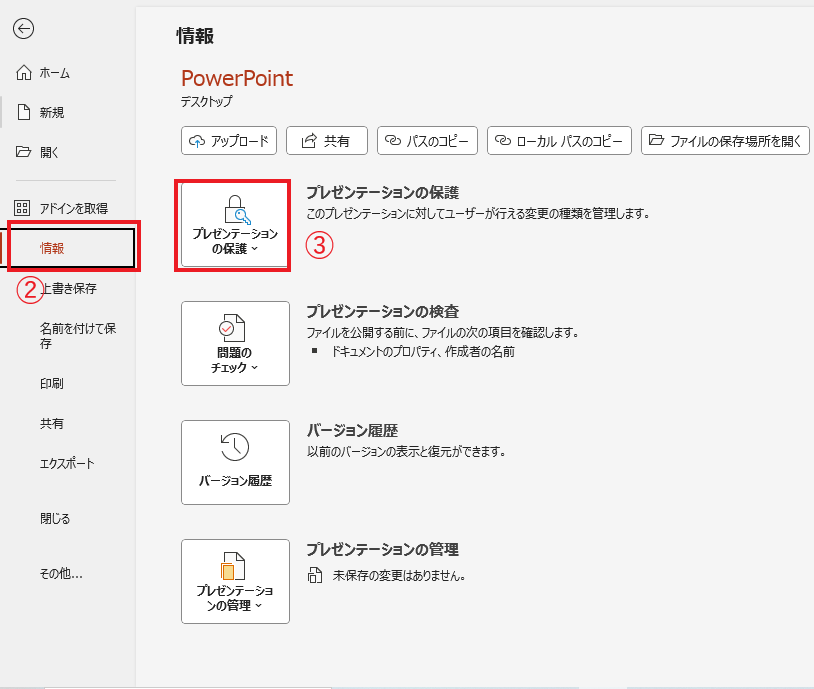Click the ホーム house icon

coord(23,73)
